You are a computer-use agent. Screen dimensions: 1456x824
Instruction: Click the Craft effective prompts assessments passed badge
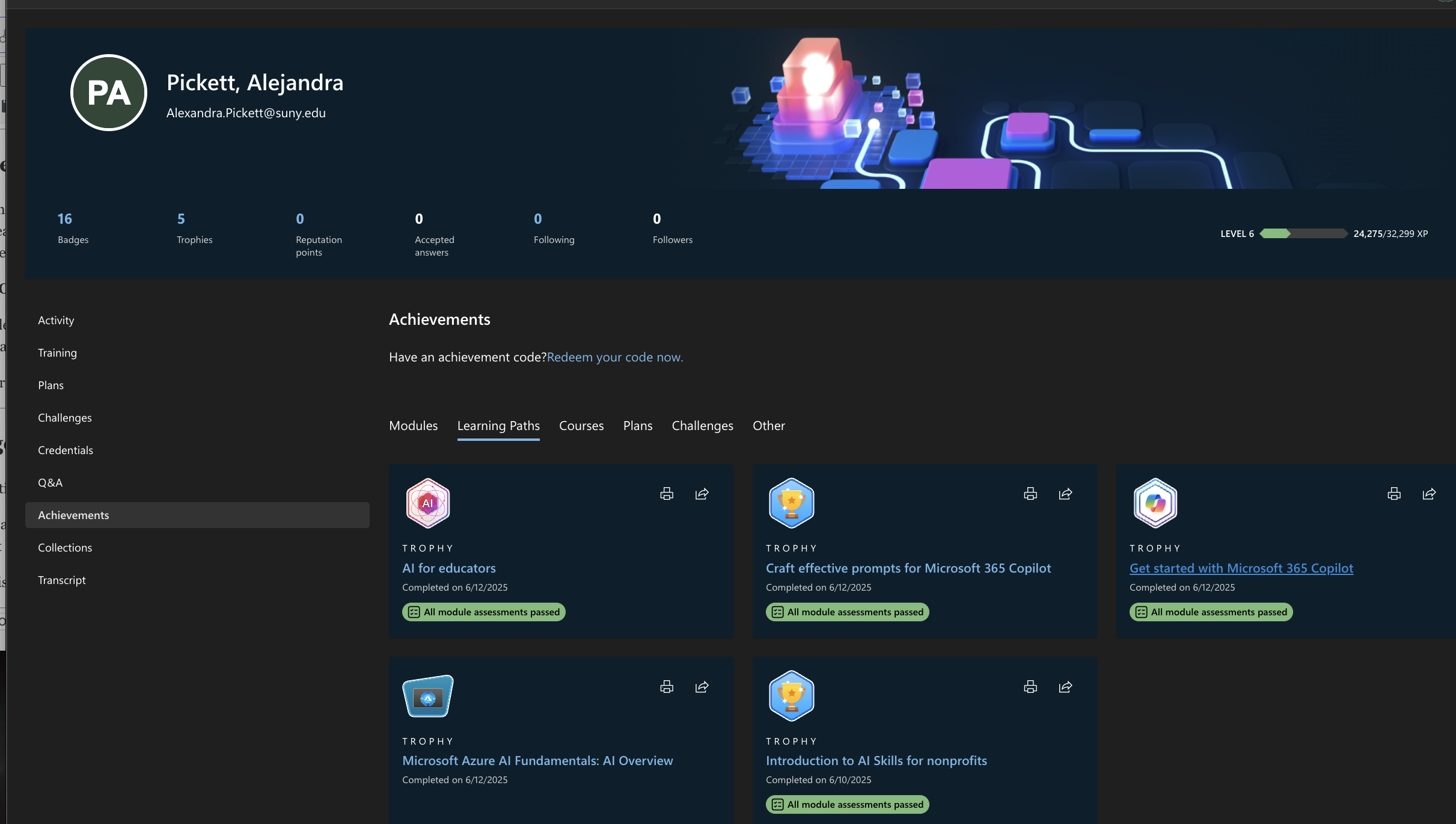tap(848, 612)
